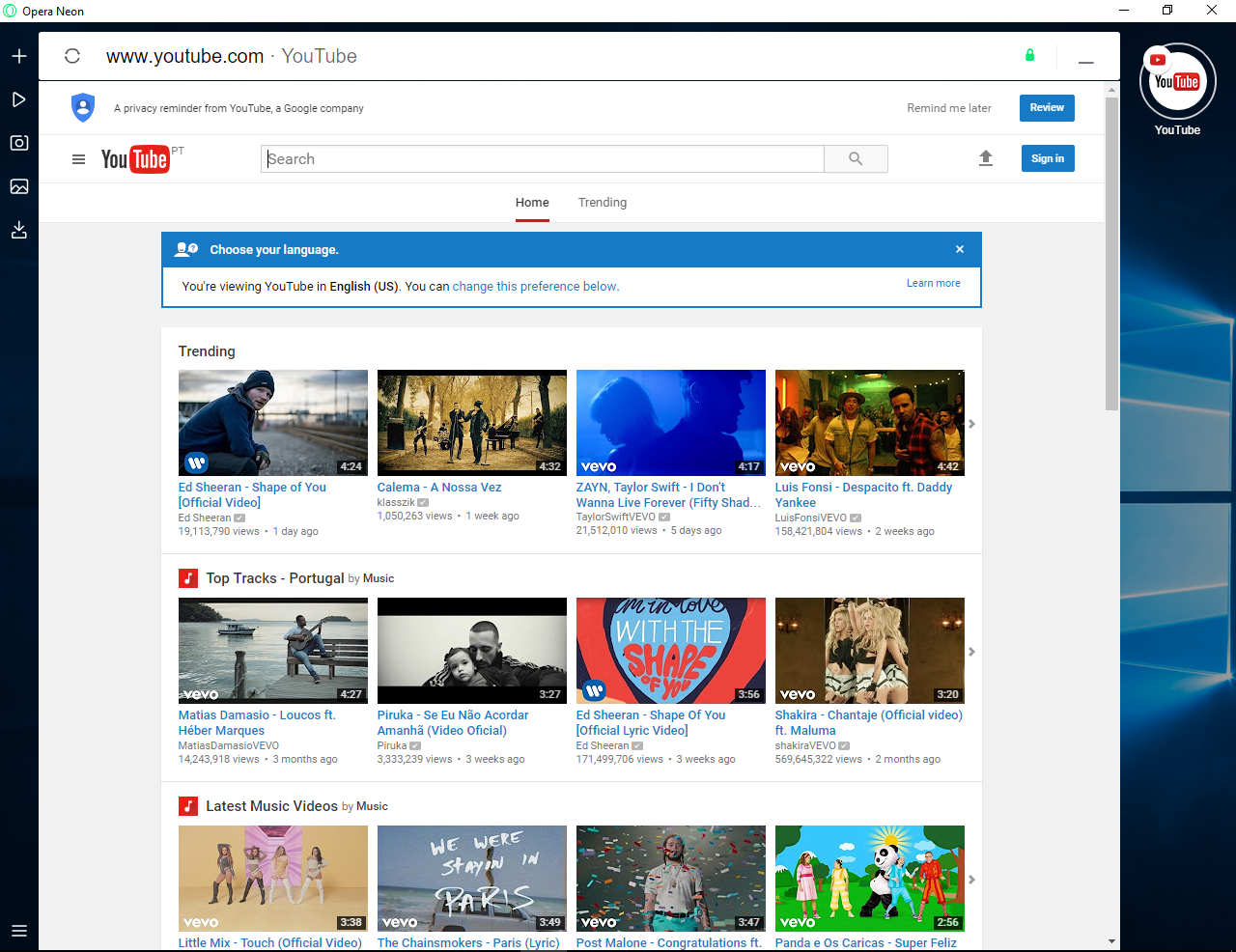Viewport: 1236px width, 952px height.
Task: Open ZAYN Taylor Swift video thumbnail
Action: tap(671, 423)
